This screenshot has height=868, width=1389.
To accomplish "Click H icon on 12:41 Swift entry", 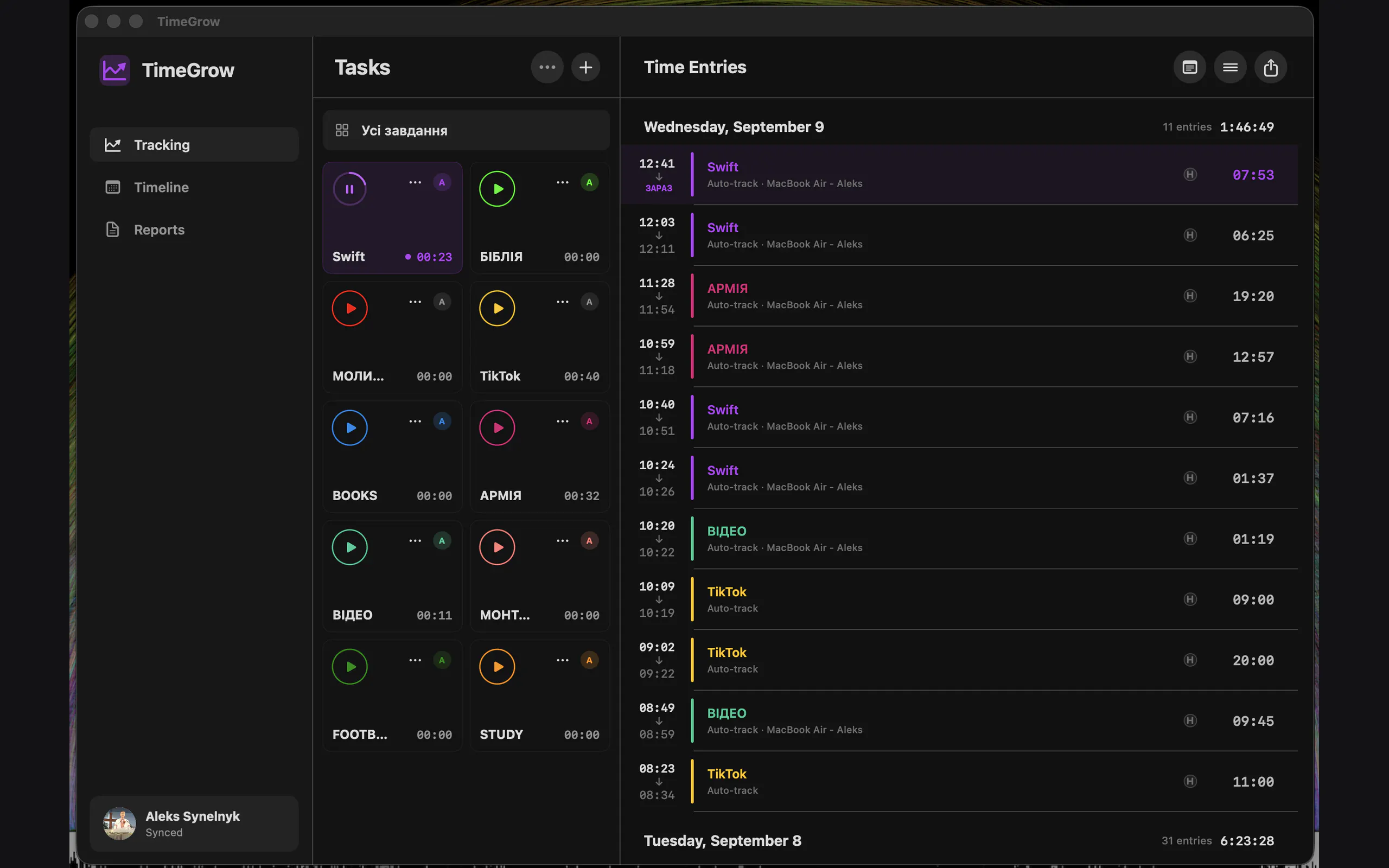I will 1190,175.
